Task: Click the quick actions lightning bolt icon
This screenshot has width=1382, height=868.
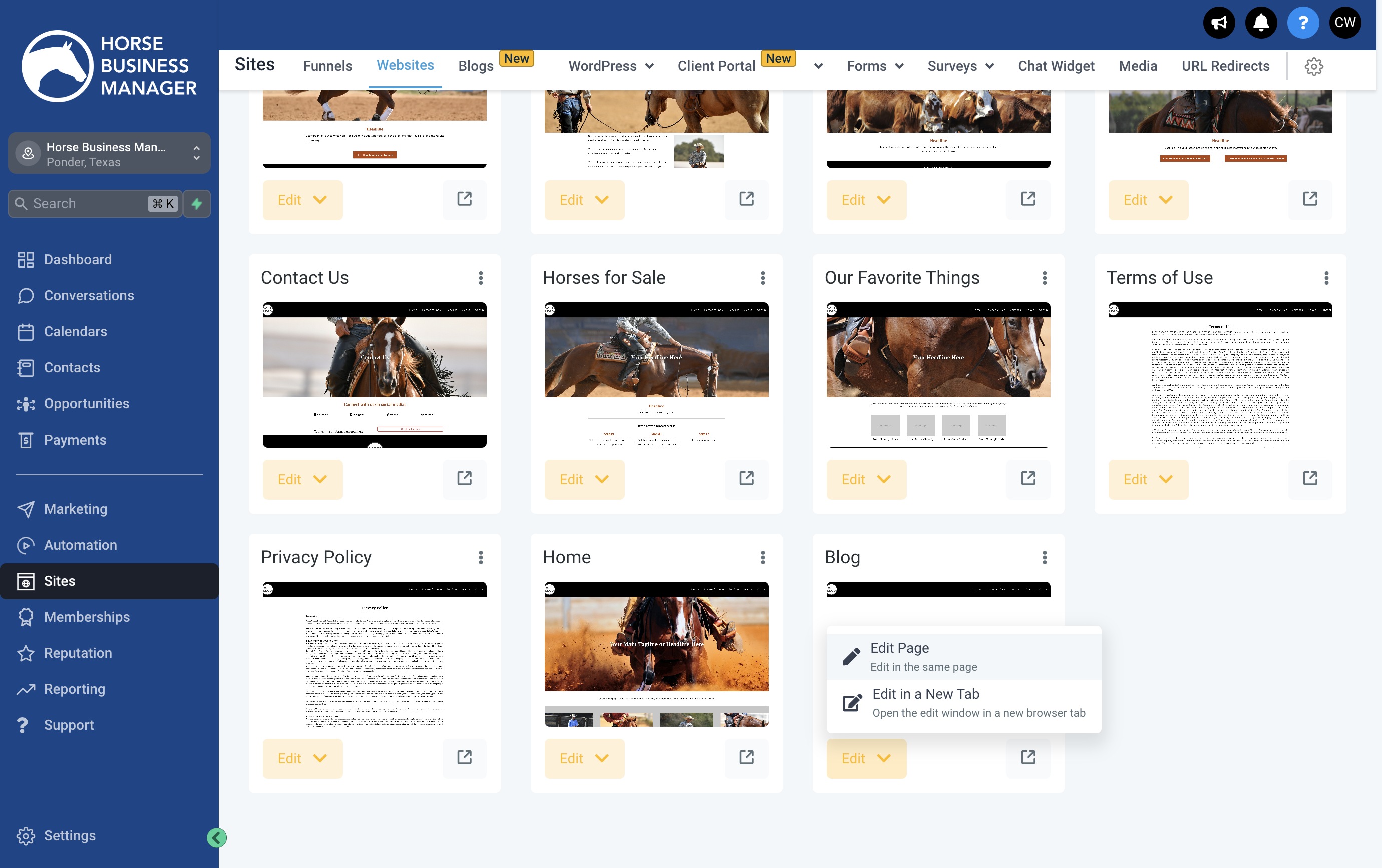Action: pos(197,204)
